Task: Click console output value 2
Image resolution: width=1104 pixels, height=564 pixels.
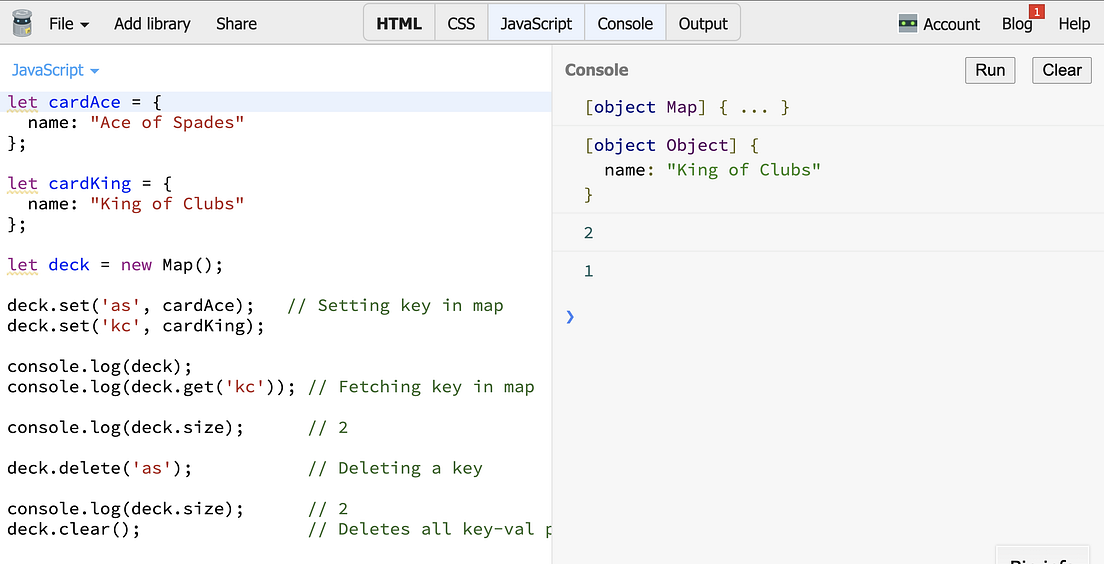Action: [x=589, y=233]
